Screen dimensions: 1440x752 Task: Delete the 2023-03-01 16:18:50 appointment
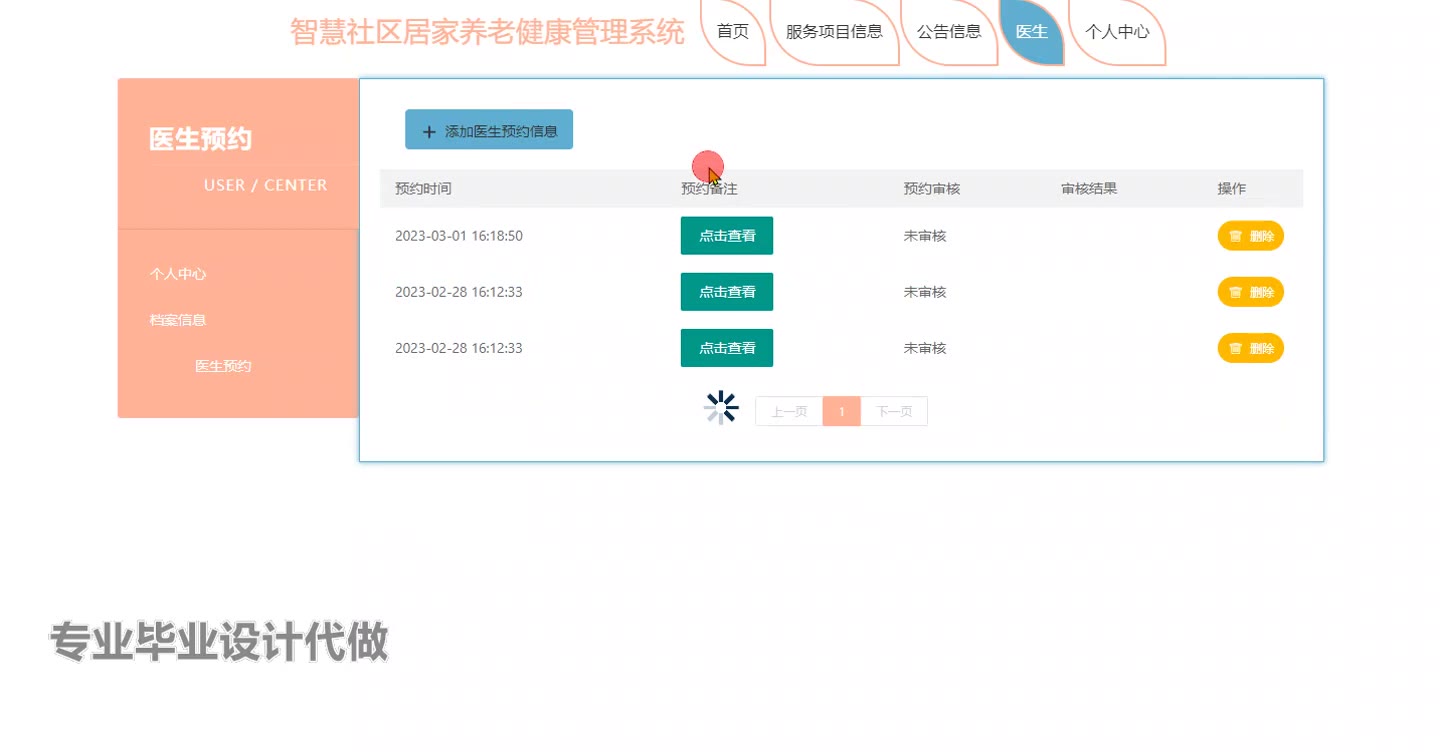1251,236
